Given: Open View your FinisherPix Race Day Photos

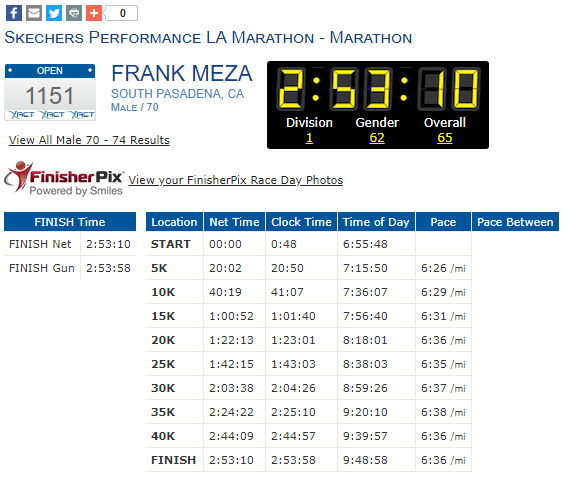Looking at the screenshot, I should [x=236, y=180].
